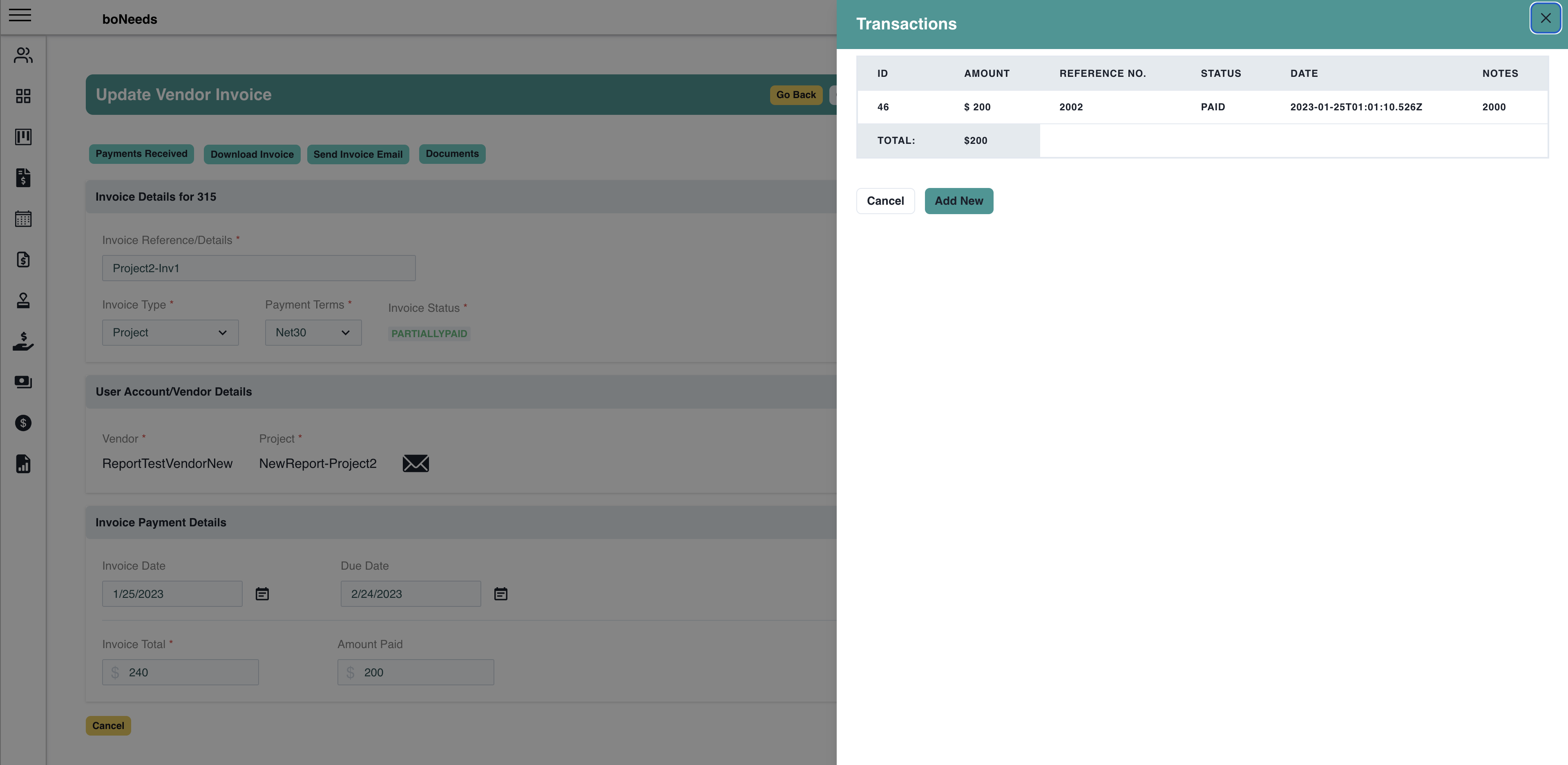Select the Calendar icon in the sidebar

[22, 219]
